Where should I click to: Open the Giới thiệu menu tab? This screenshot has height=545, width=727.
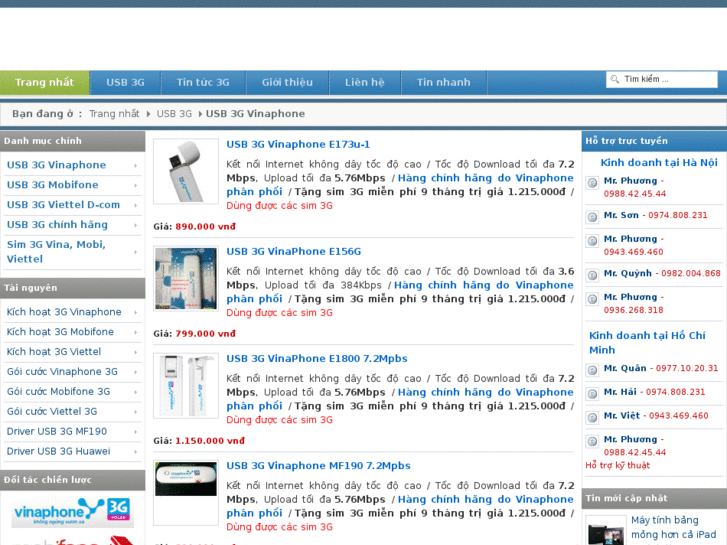287,83
